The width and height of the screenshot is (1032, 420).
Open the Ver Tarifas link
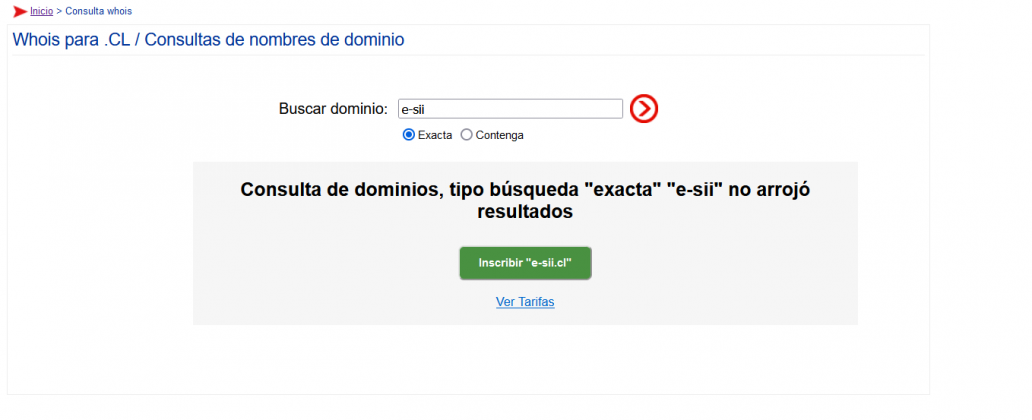525,302
